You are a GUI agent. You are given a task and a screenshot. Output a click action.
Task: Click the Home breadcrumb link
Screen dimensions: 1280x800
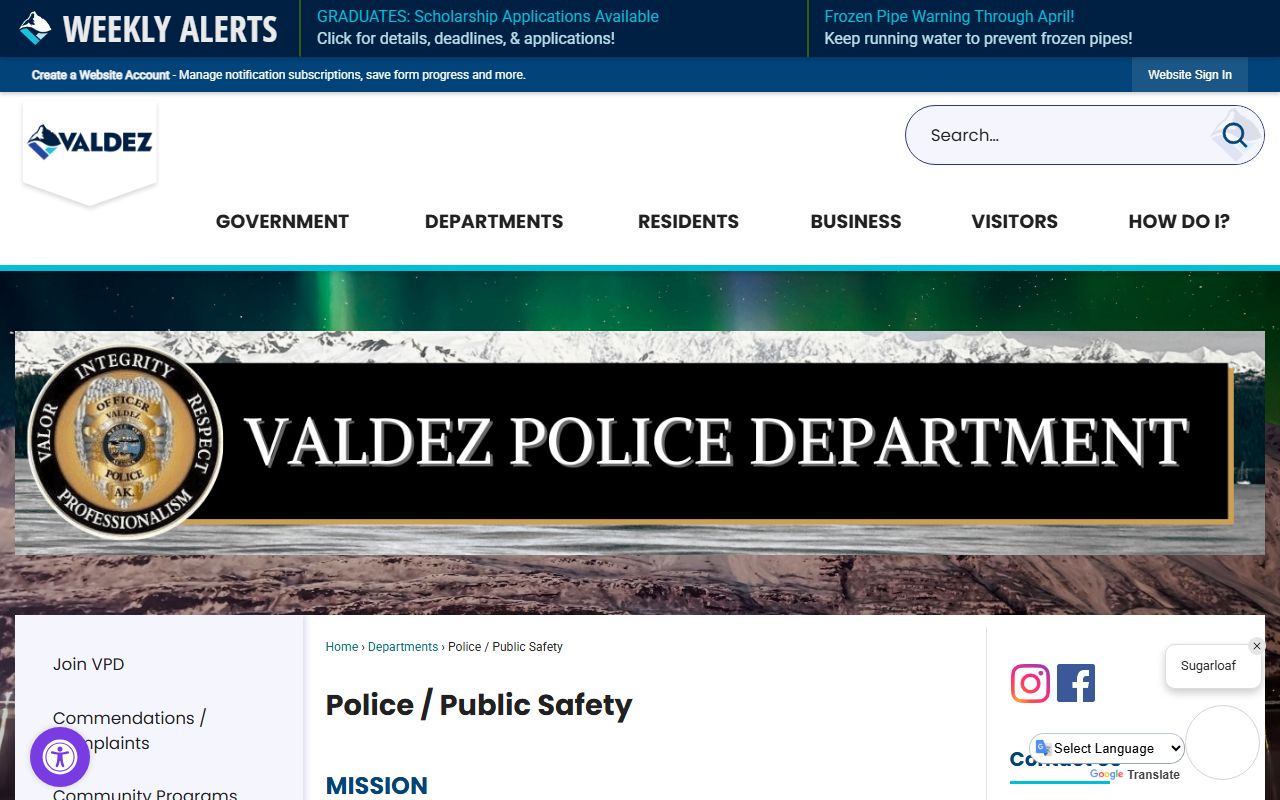(342, 647)
